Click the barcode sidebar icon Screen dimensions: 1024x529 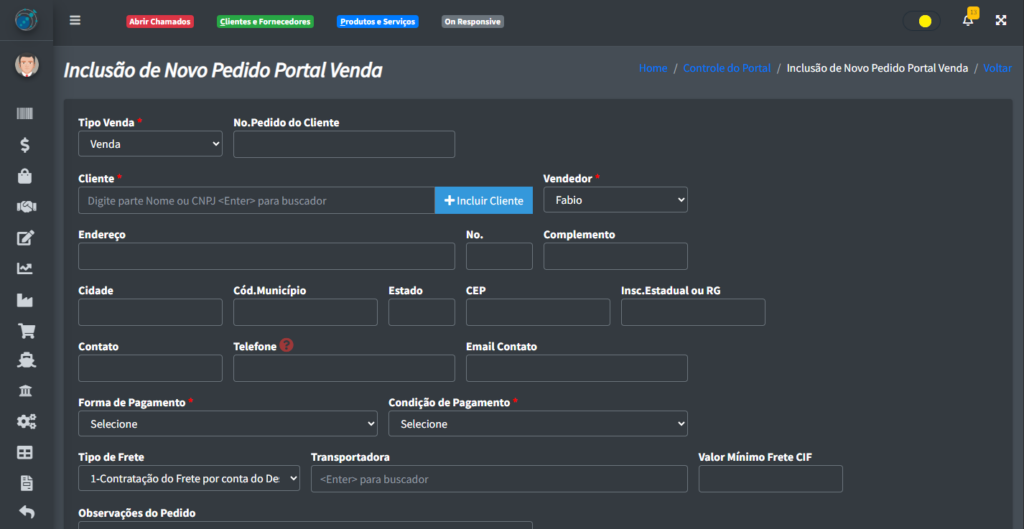click(x=26, y=114)
